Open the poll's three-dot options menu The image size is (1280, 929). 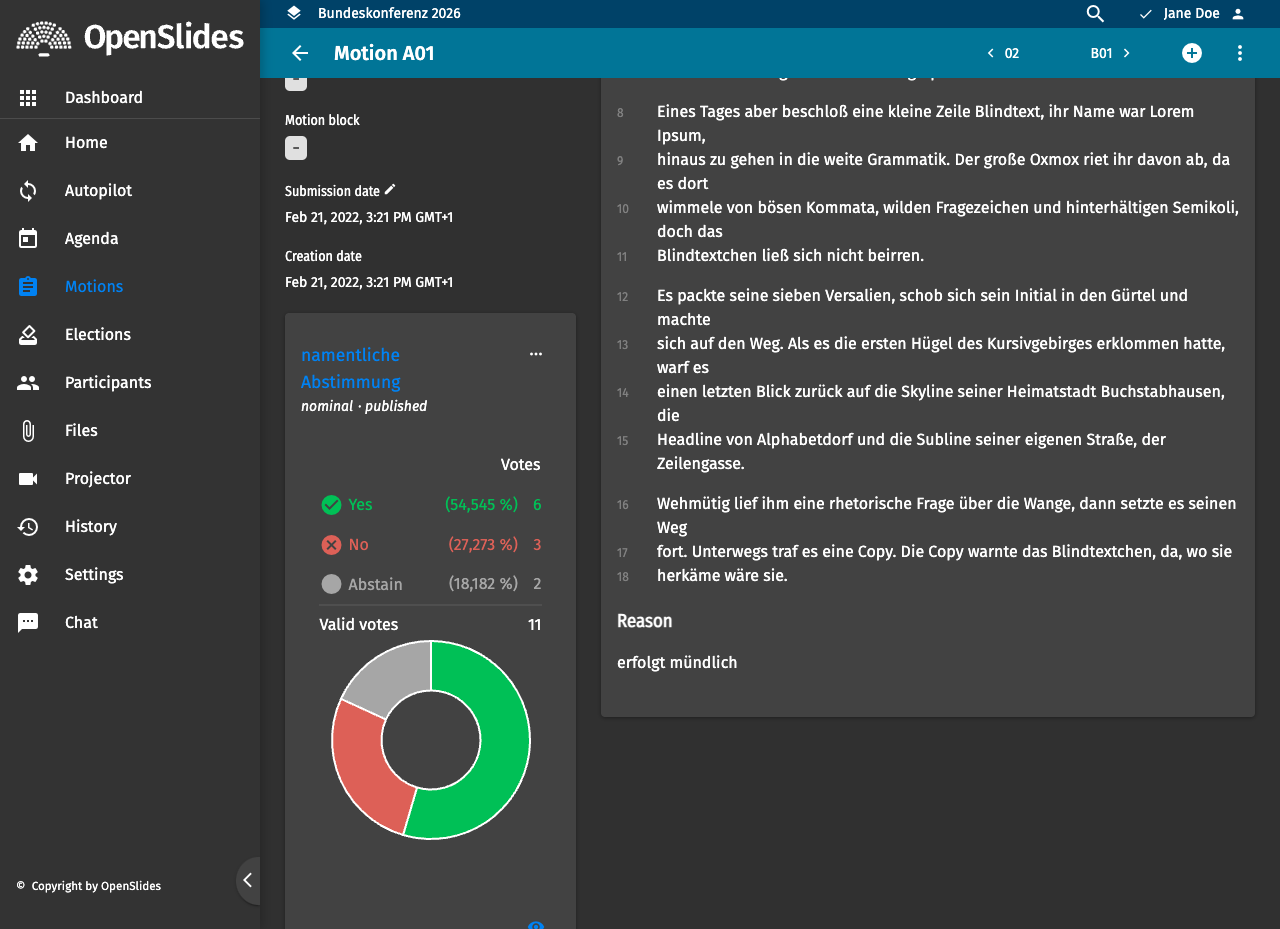[x=536, y=354]
